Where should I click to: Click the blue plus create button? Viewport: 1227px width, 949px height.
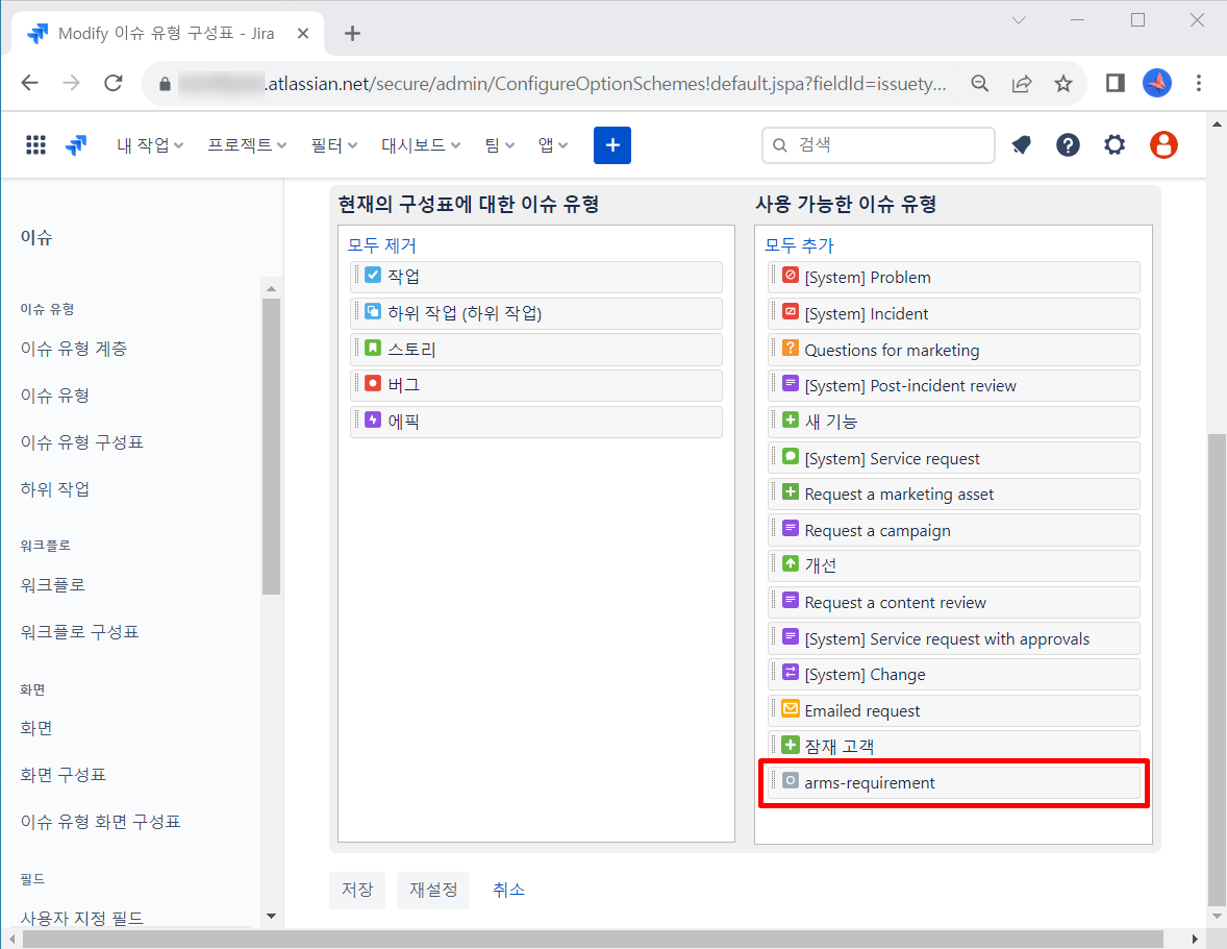point(612,145)
